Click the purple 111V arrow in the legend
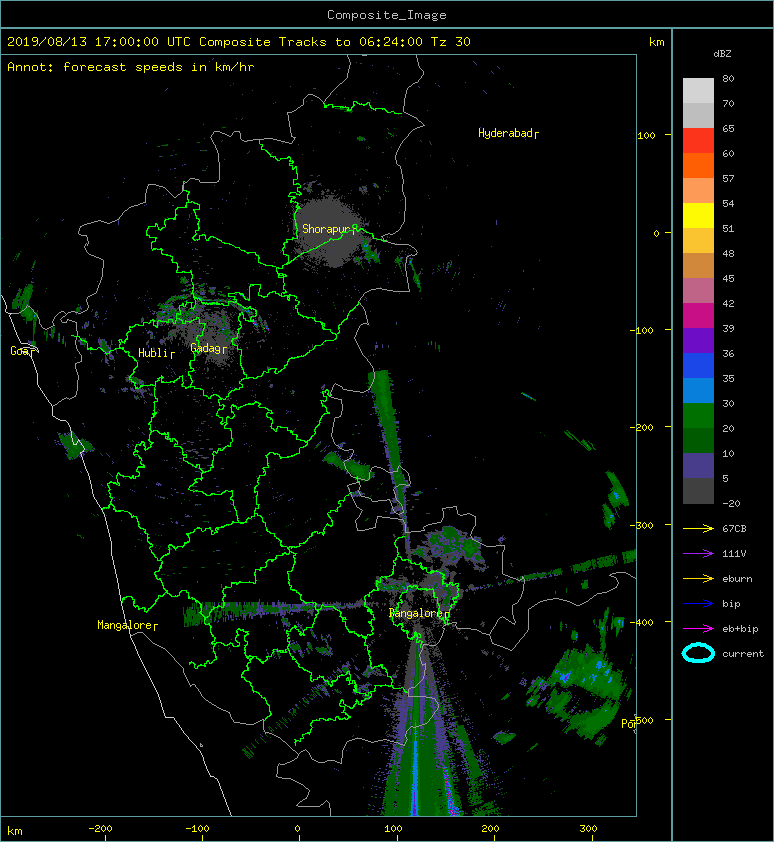 click(x=698, y=554)
